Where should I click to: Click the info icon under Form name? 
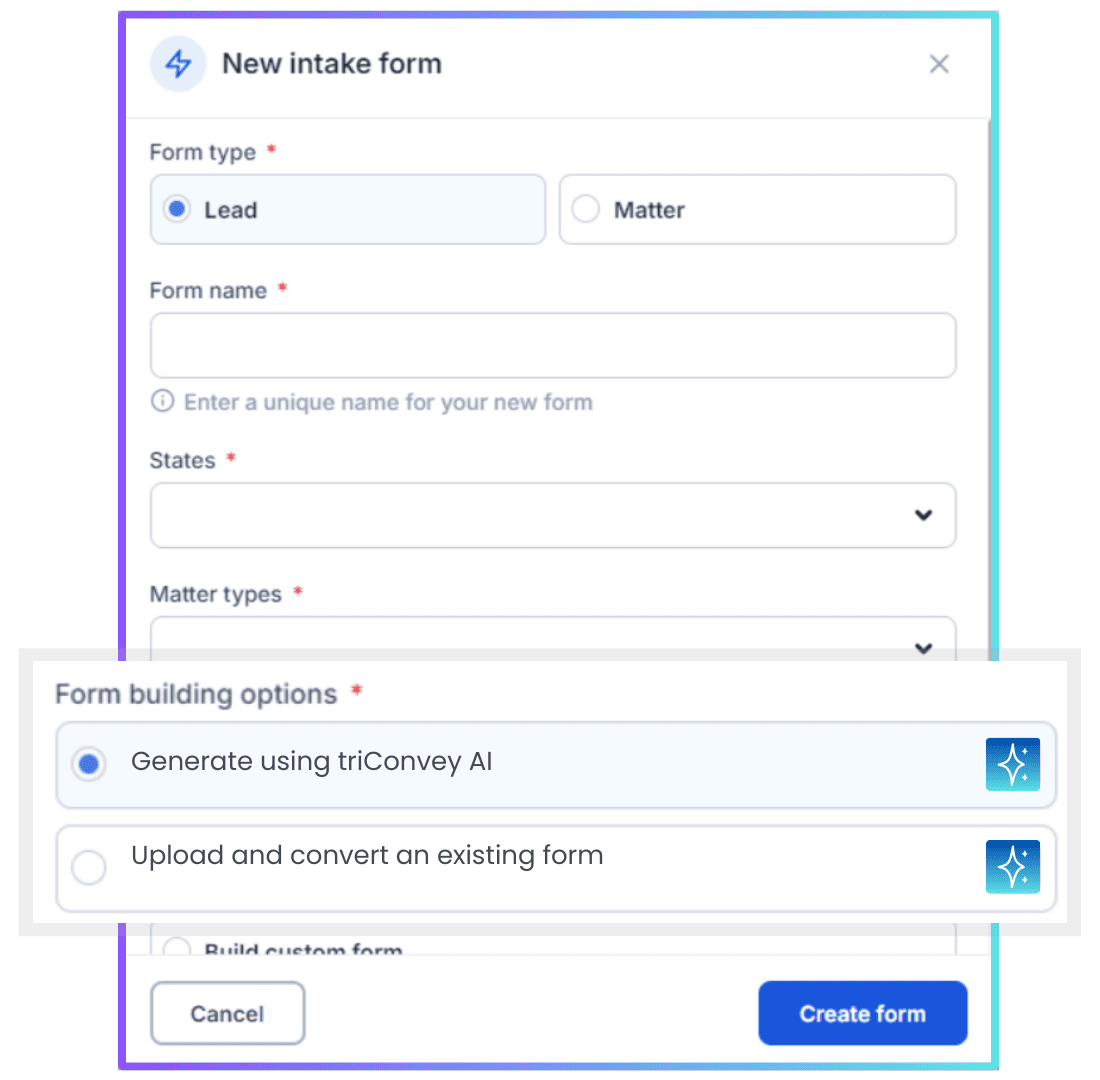(163, 401)
